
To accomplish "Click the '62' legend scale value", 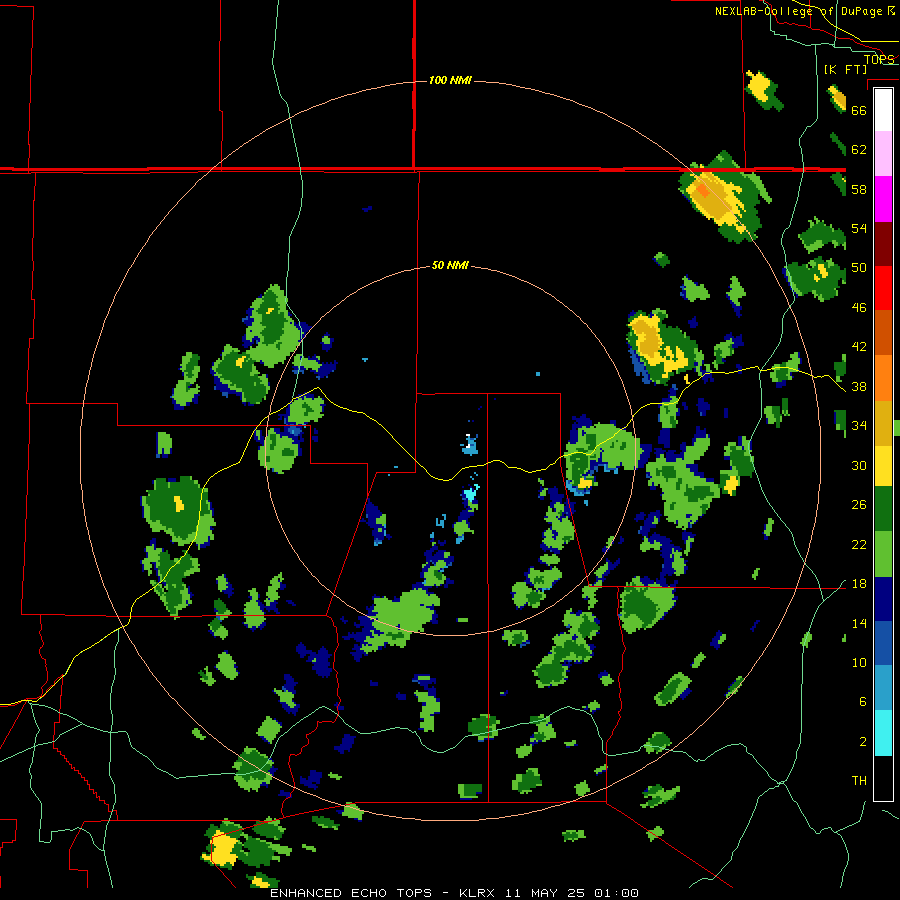I will coord(859,150).
